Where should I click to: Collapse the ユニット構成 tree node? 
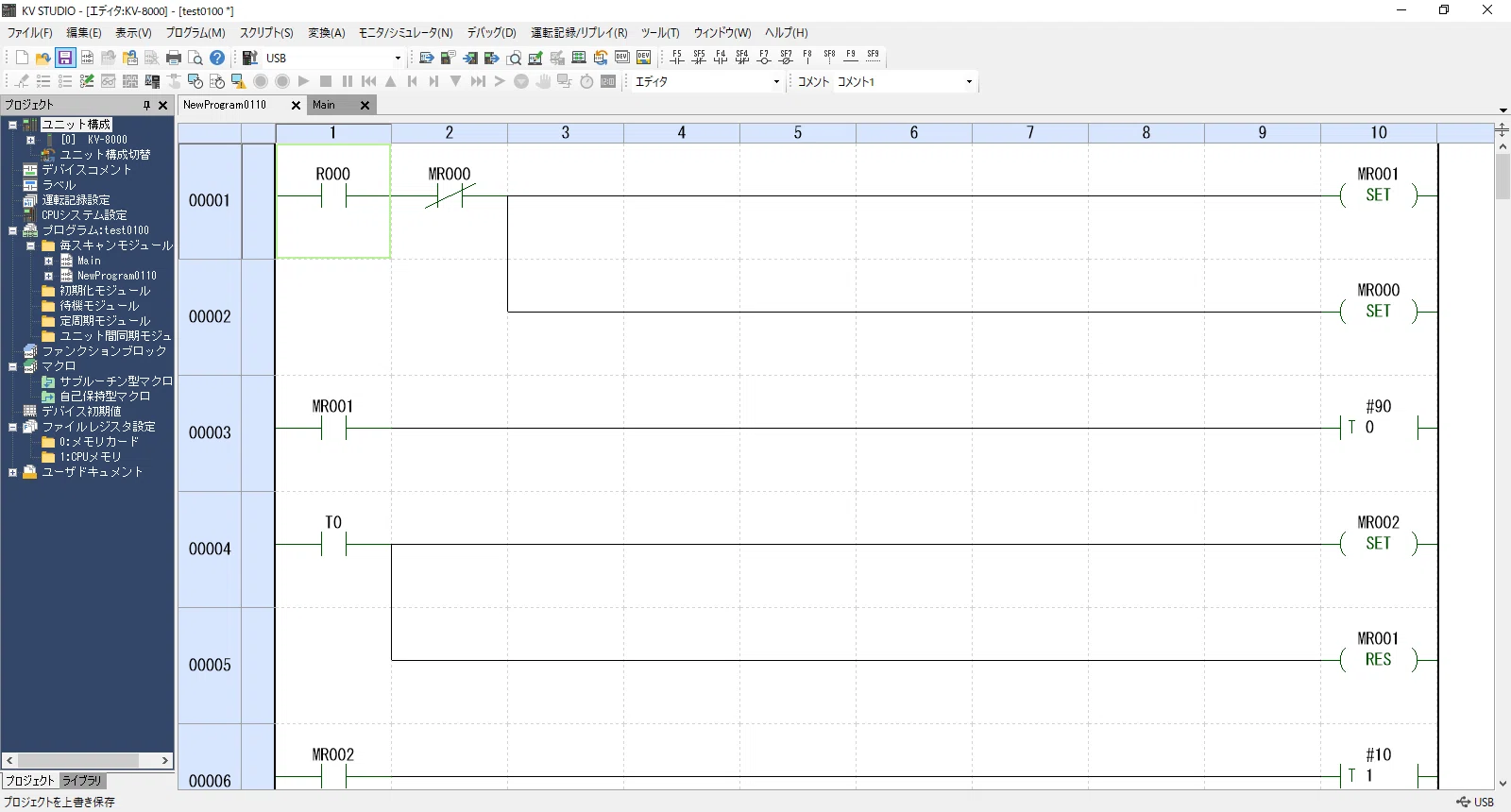(12, 125)
